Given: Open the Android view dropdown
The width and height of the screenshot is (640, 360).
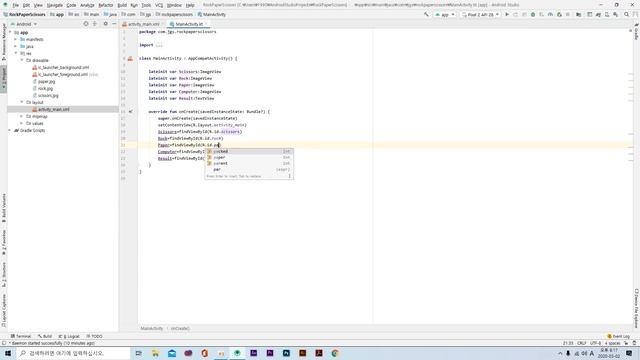Looking at the screenshot, I should tap(24, 24).
